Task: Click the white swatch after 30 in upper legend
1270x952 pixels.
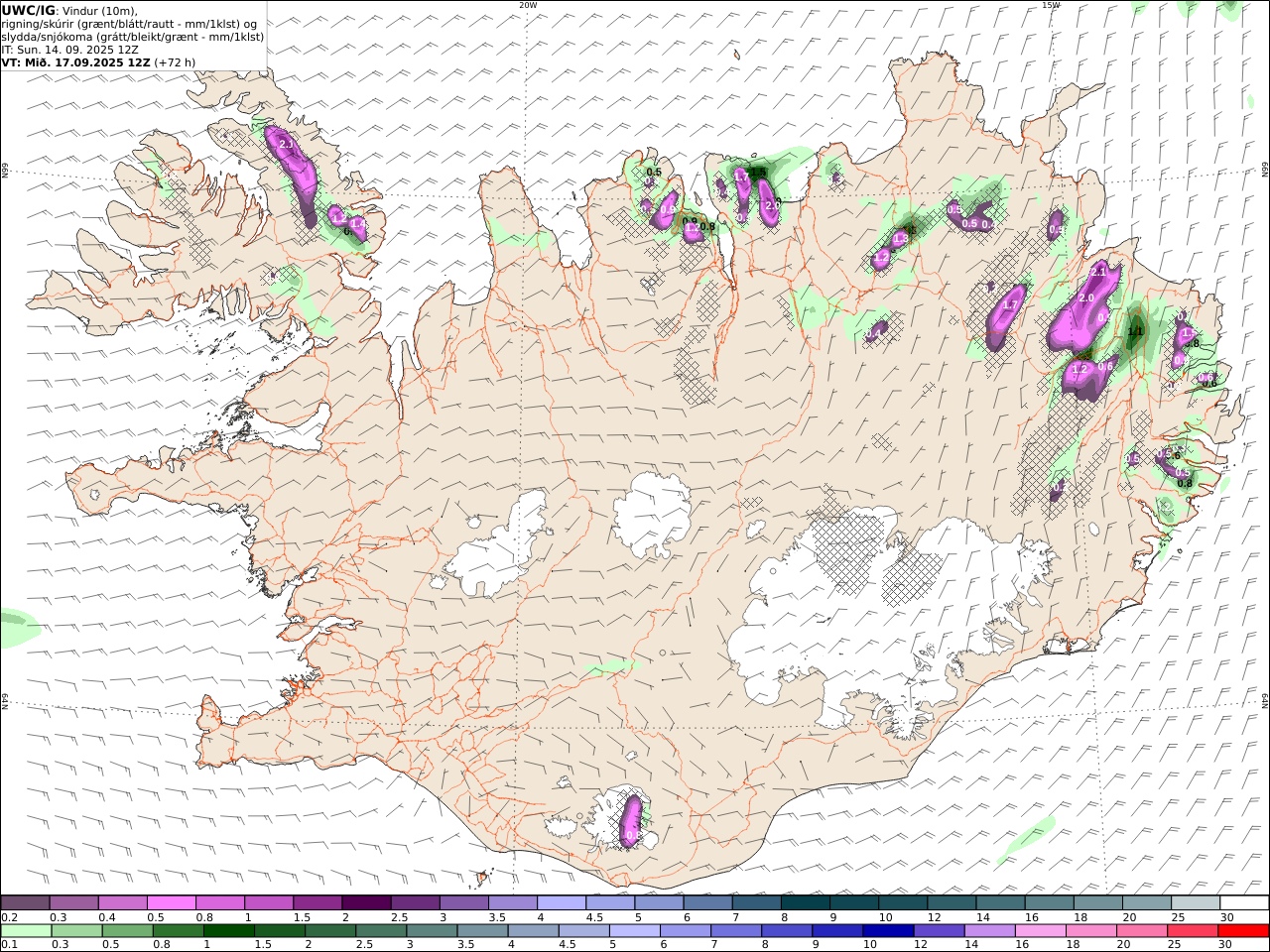Action: [x=1244, y=903]
